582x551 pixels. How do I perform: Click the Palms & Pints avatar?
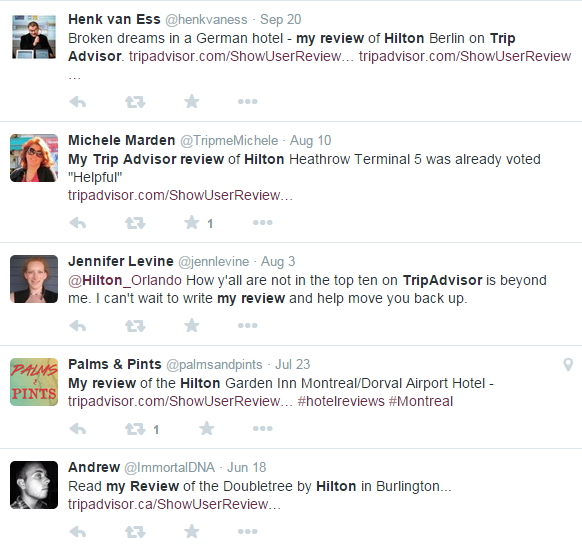[x=34, y=382]
